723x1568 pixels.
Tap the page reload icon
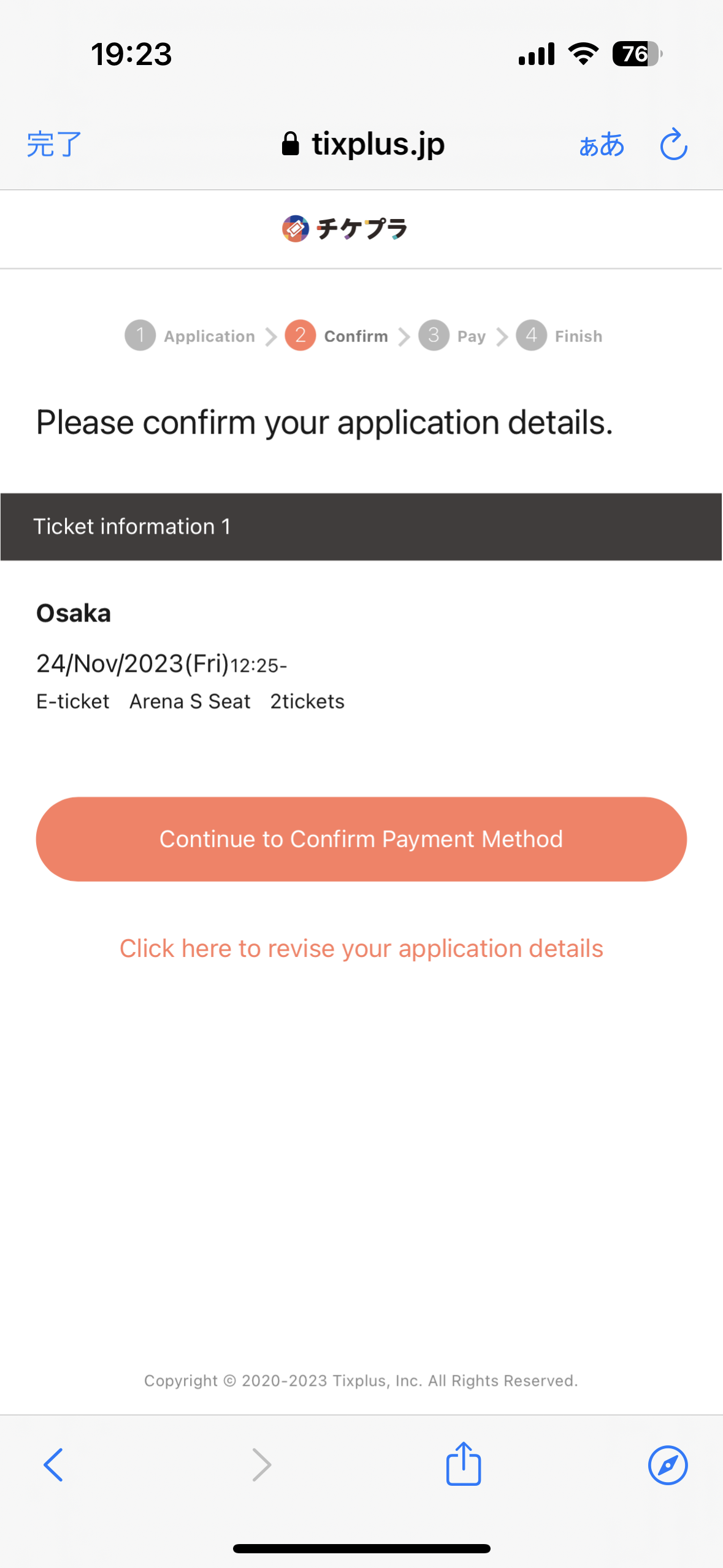click(673, 145)
